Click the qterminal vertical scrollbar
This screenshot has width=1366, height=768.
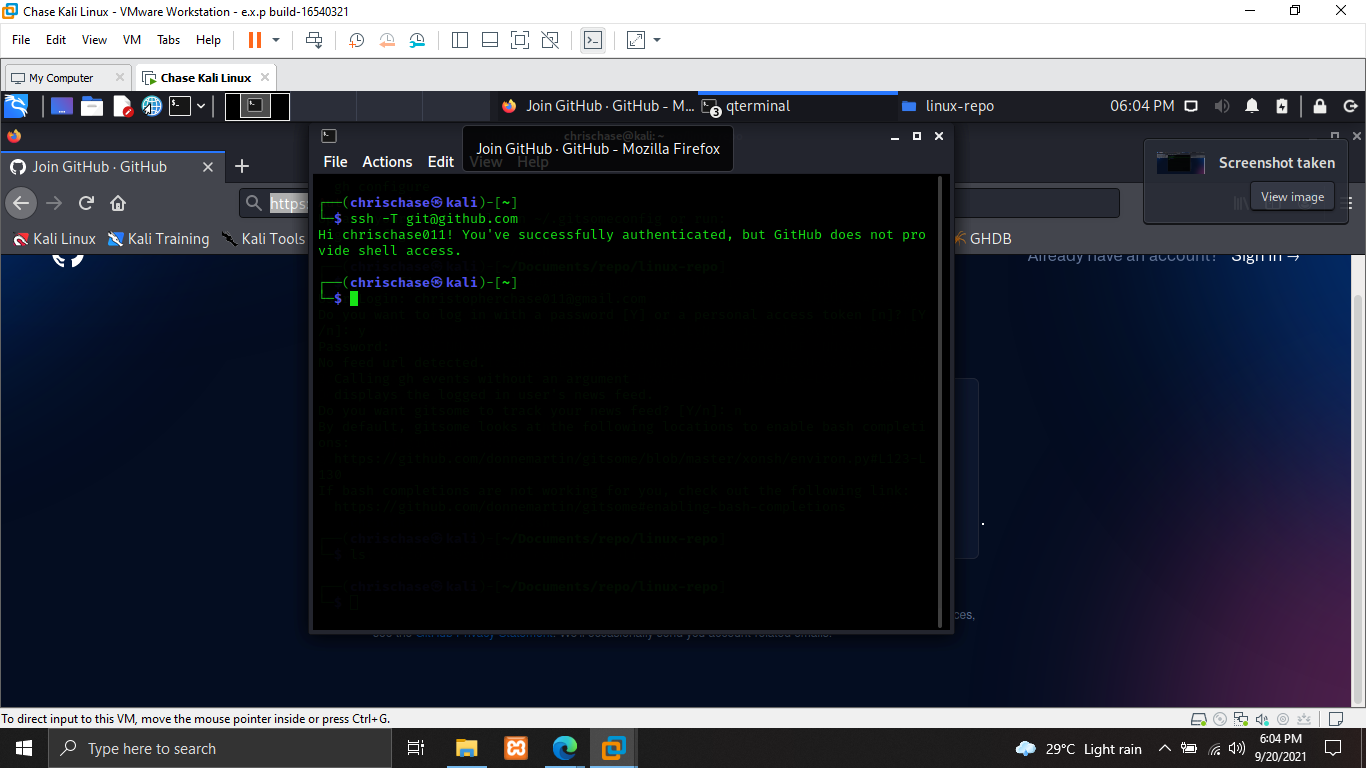click(940, 401)
